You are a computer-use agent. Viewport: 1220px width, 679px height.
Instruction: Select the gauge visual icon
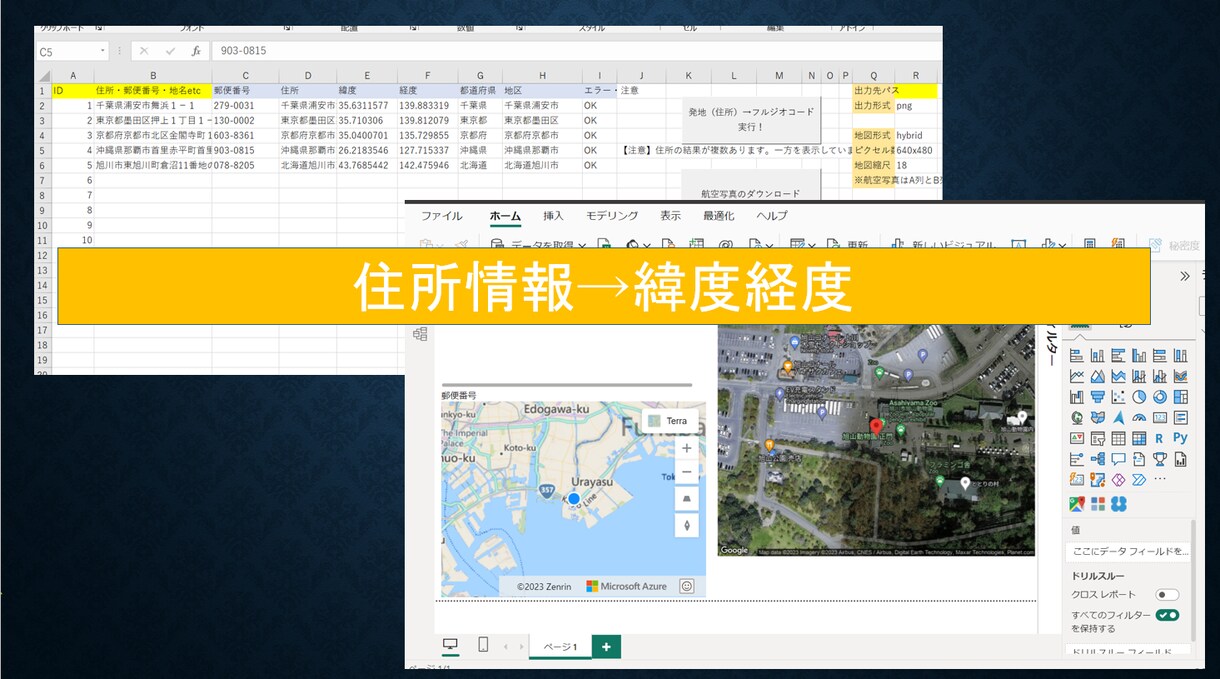(1139, 417)
